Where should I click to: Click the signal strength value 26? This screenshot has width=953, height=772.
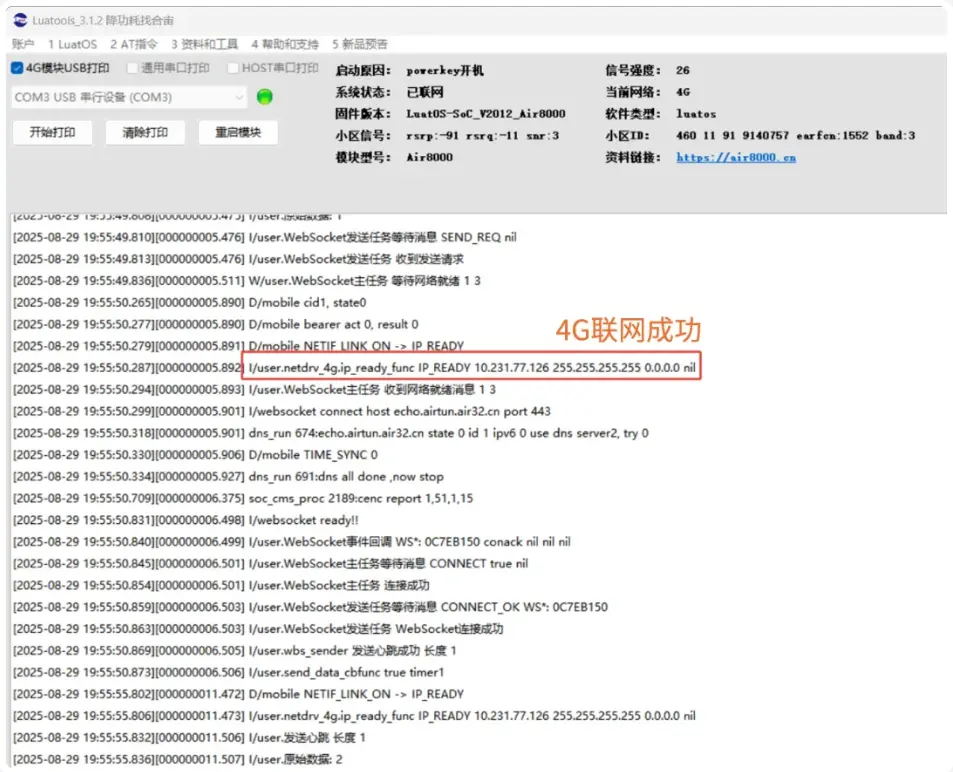[683, 71]
